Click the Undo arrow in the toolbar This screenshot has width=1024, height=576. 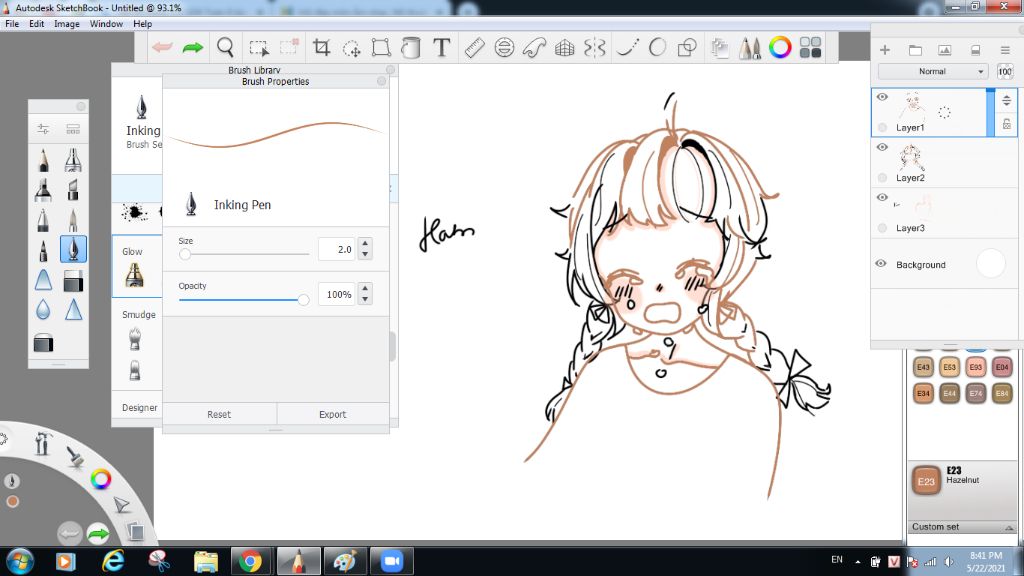[x=163, y=47]
